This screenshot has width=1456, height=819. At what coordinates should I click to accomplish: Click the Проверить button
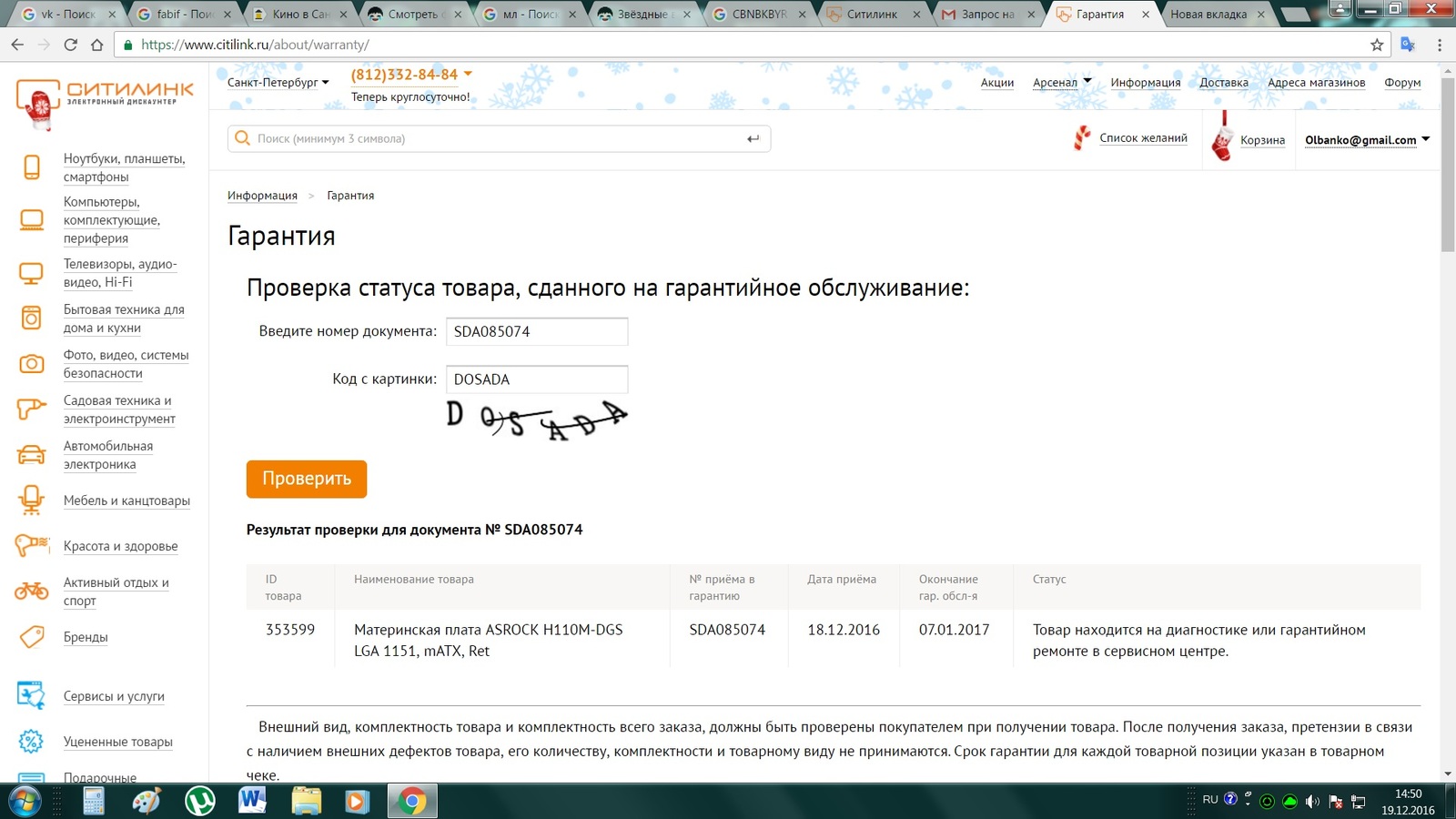pos(307,479)
